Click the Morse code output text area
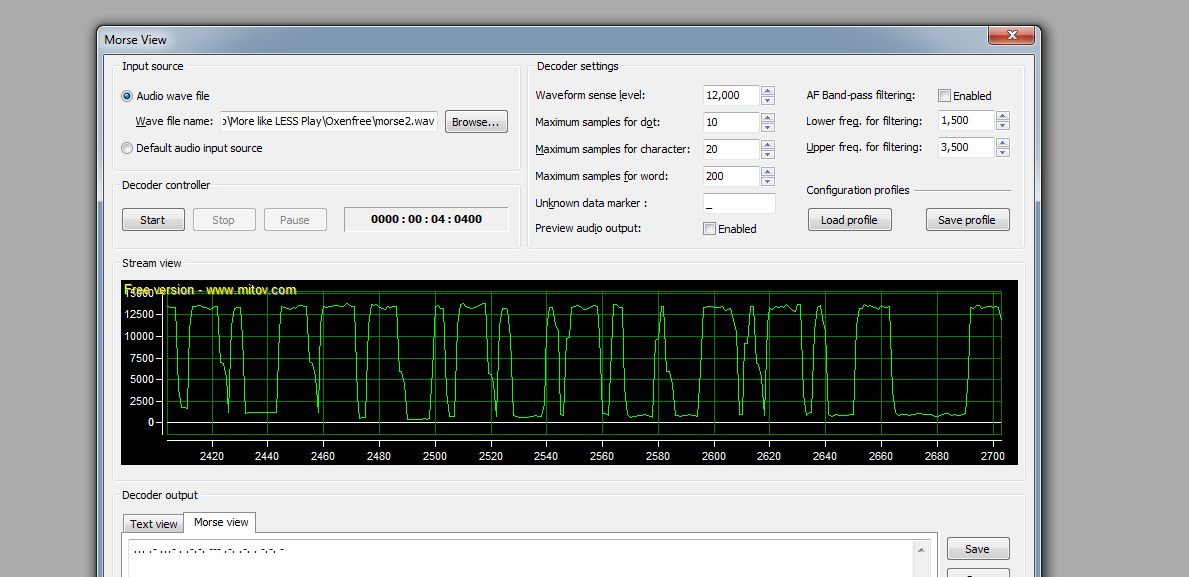 (519, 558)
